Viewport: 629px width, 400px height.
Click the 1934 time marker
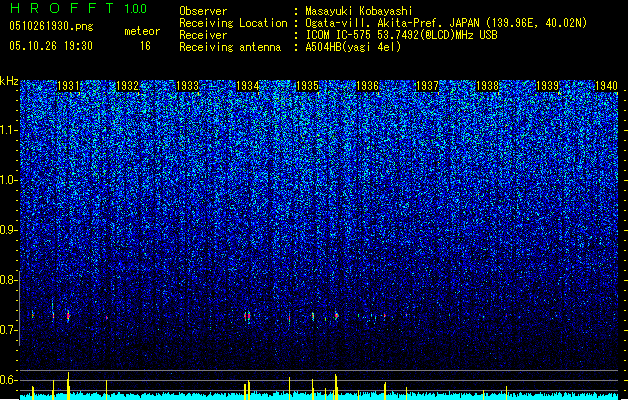(248, 86)
